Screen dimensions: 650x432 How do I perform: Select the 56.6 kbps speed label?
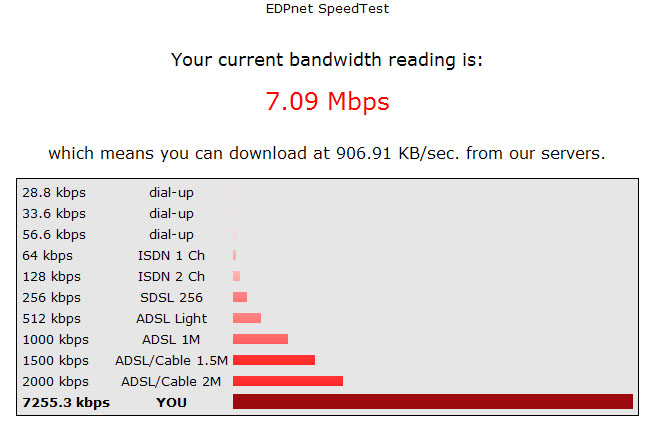[x=54, y=234]
